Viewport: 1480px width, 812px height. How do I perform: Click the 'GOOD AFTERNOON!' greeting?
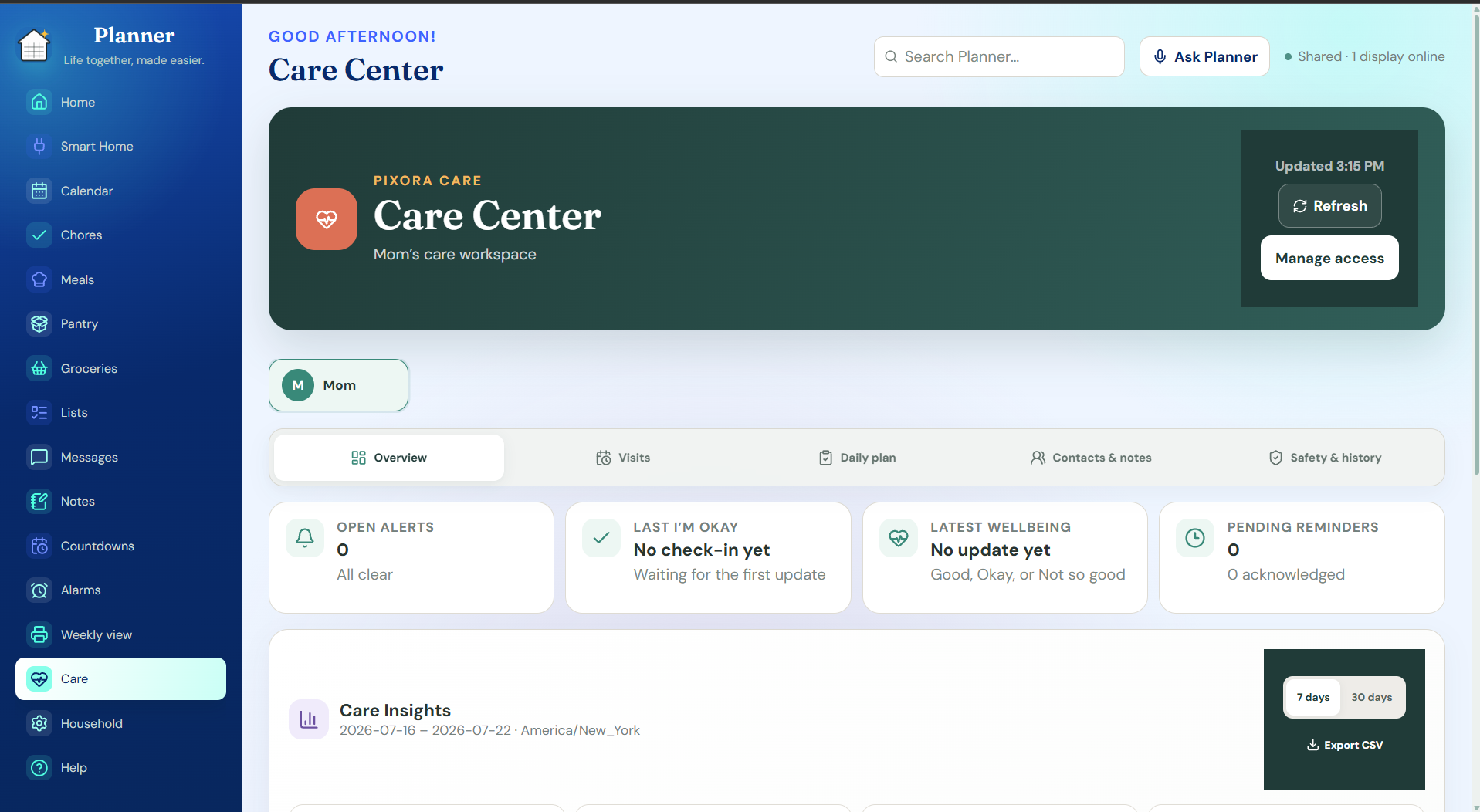coord(352,36)
